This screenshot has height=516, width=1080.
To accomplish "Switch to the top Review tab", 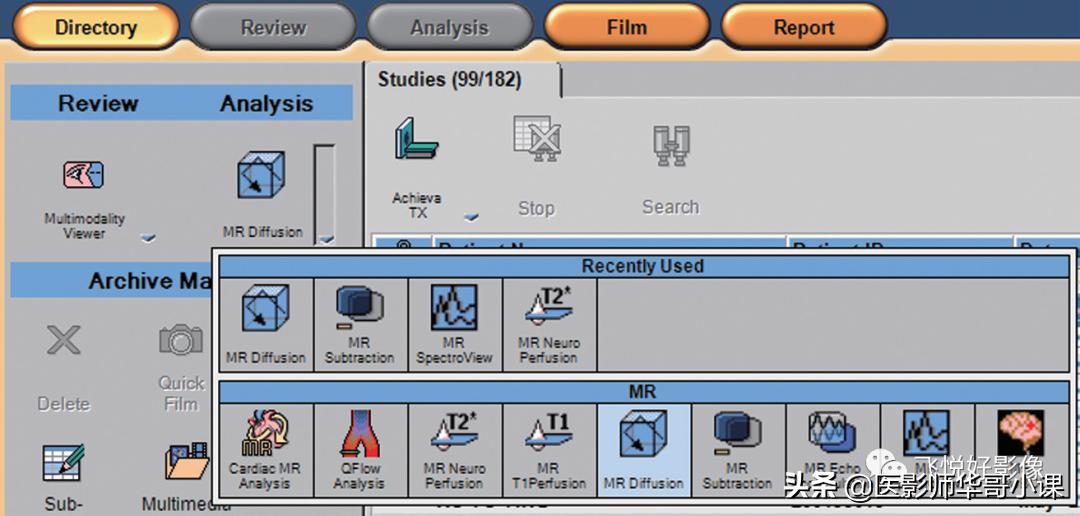I will 273,28.
